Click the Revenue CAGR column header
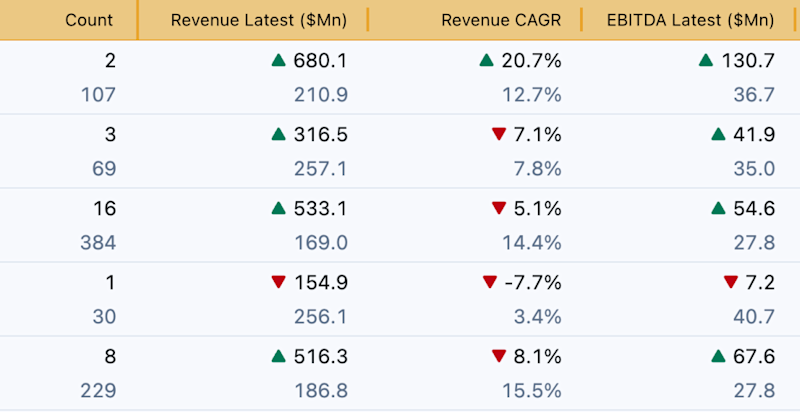 coord(501,20)
